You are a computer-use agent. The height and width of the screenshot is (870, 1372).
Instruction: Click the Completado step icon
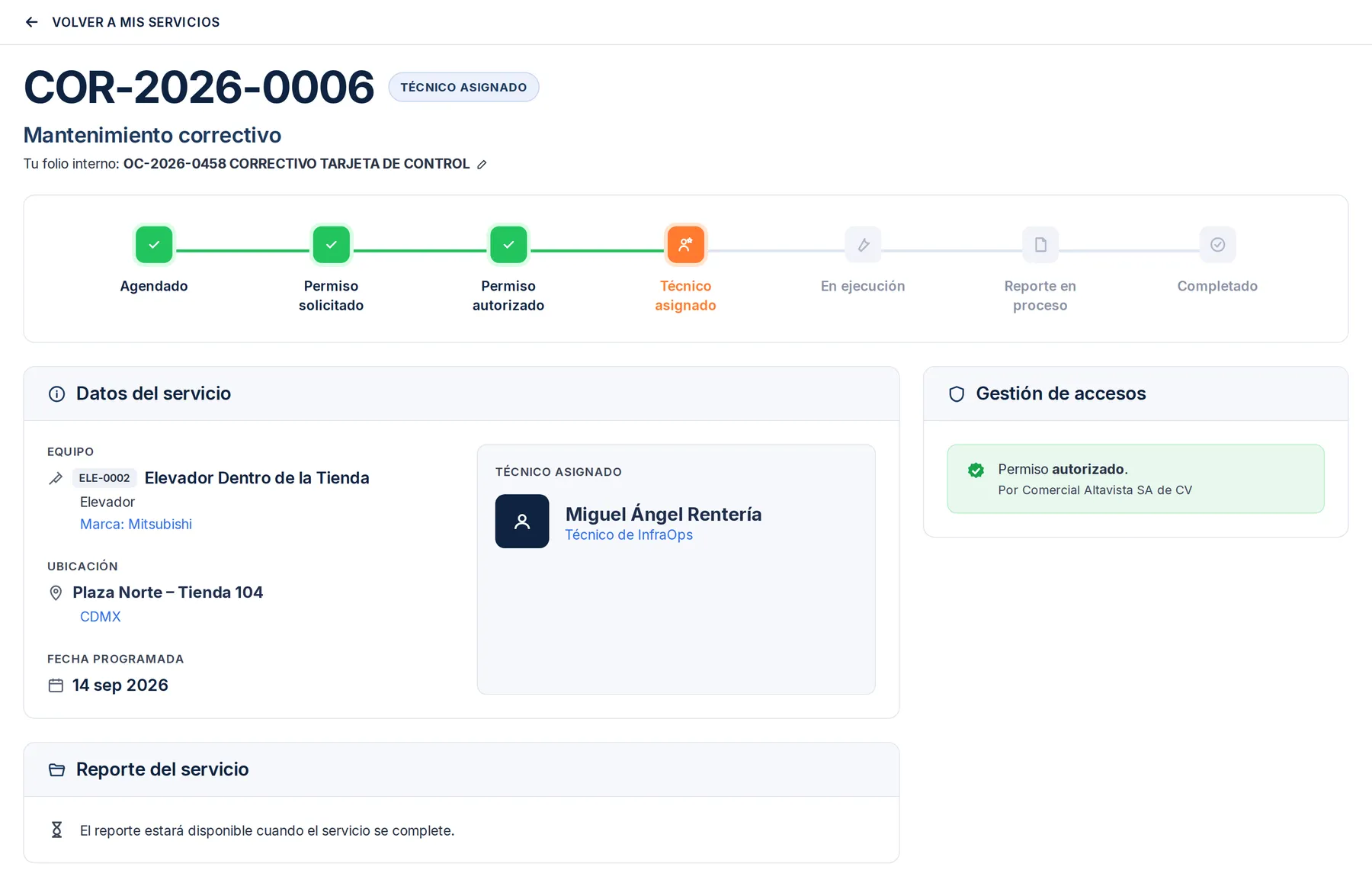[x=1217, y=245]
